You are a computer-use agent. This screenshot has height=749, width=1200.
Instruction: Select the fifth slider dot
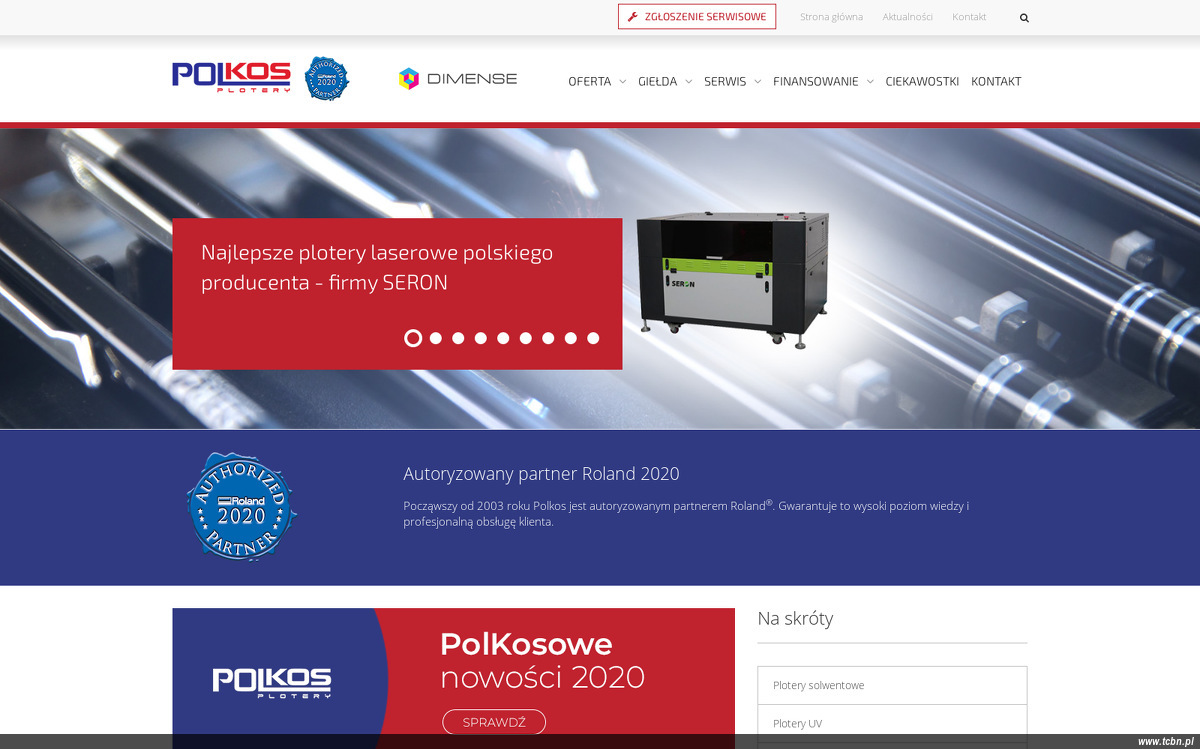tap(503, 338)
